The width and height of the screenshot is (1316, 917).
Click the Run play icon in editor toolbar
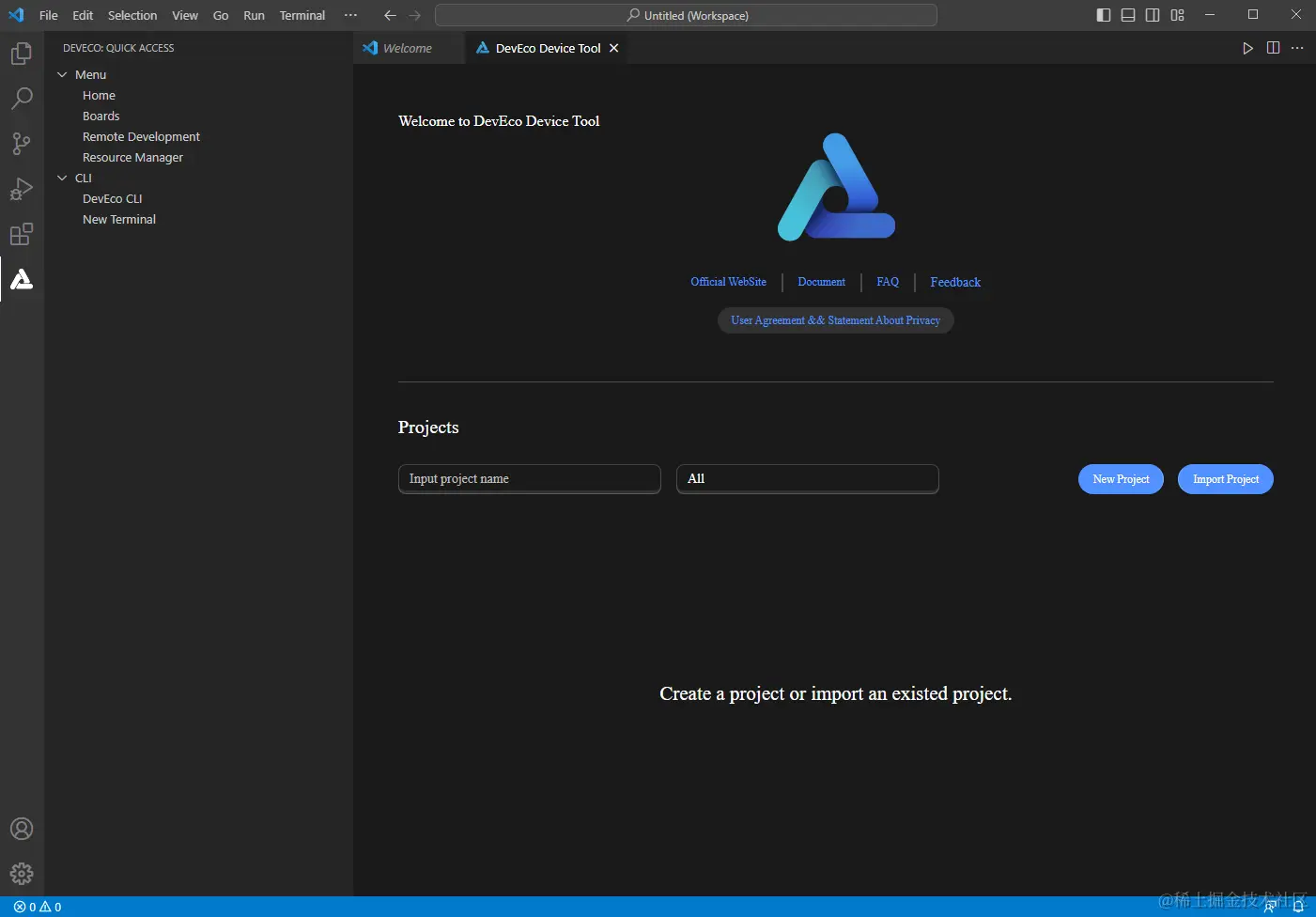coord(1247,48)
